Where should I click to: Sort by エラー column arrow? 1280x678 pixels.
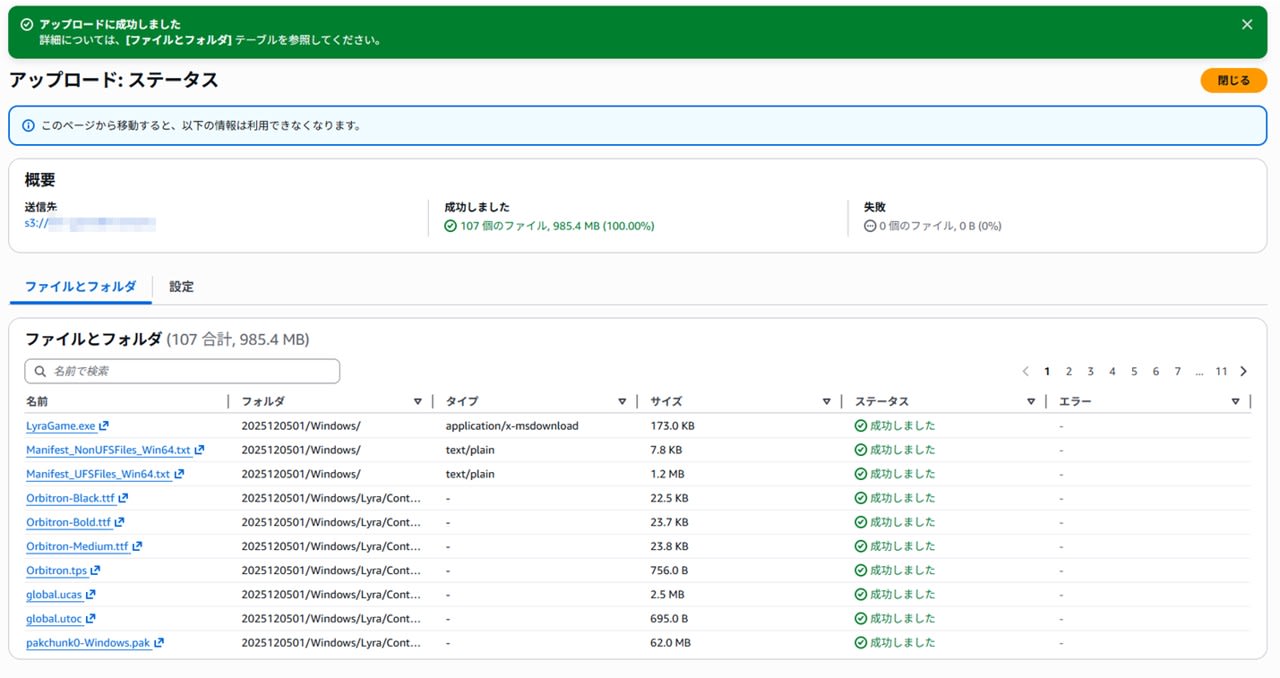[1235, 402]
